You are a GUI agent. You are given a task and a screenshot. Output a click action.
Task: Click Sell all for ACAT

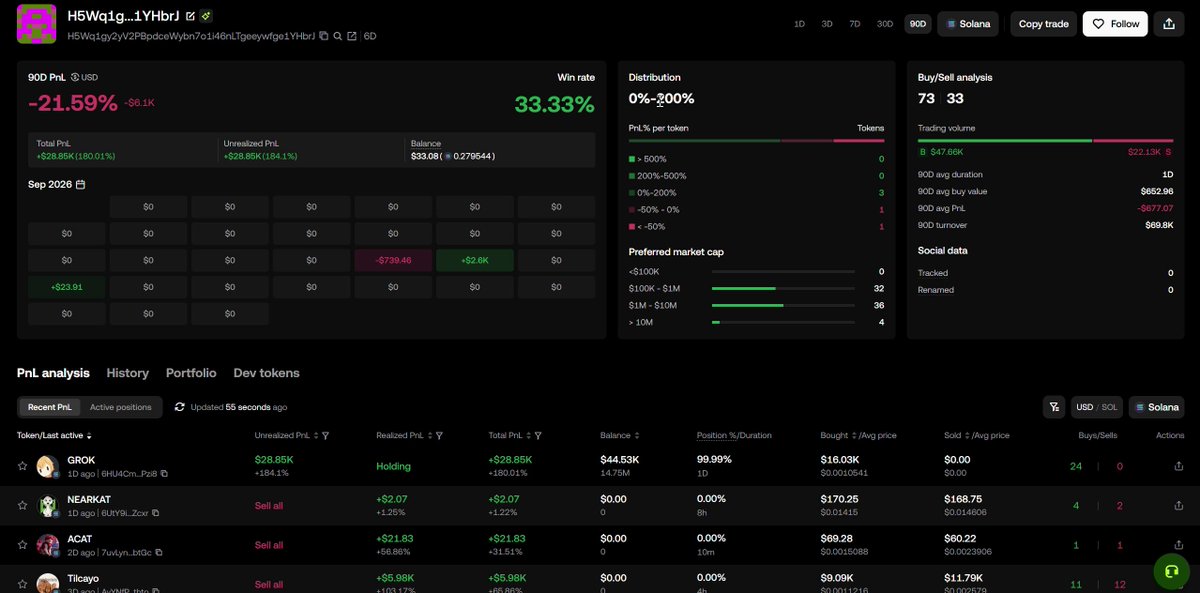coord(269,545)
